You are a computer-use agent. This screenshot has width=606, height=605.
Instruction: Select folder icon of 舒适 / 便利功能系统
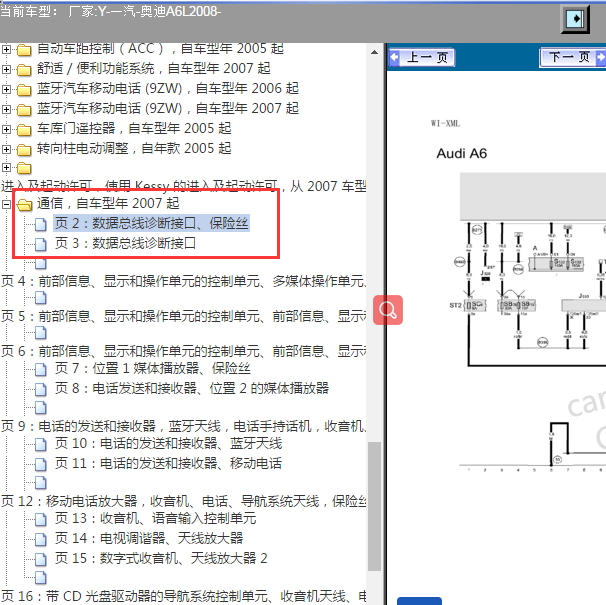pos(24,70)
